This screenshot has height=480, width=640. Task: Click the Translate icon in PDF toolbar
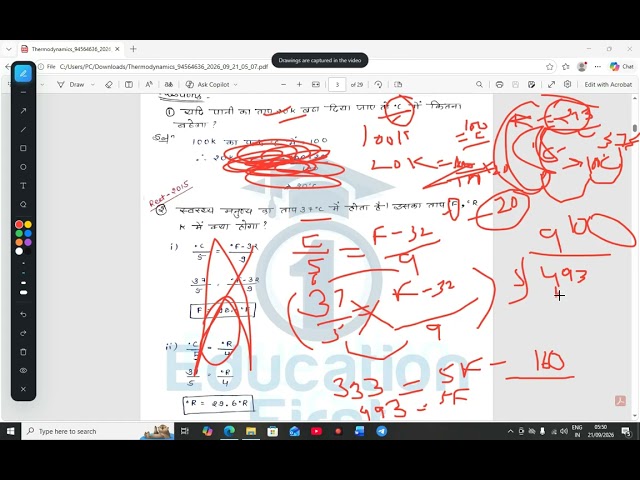point(169,84)
